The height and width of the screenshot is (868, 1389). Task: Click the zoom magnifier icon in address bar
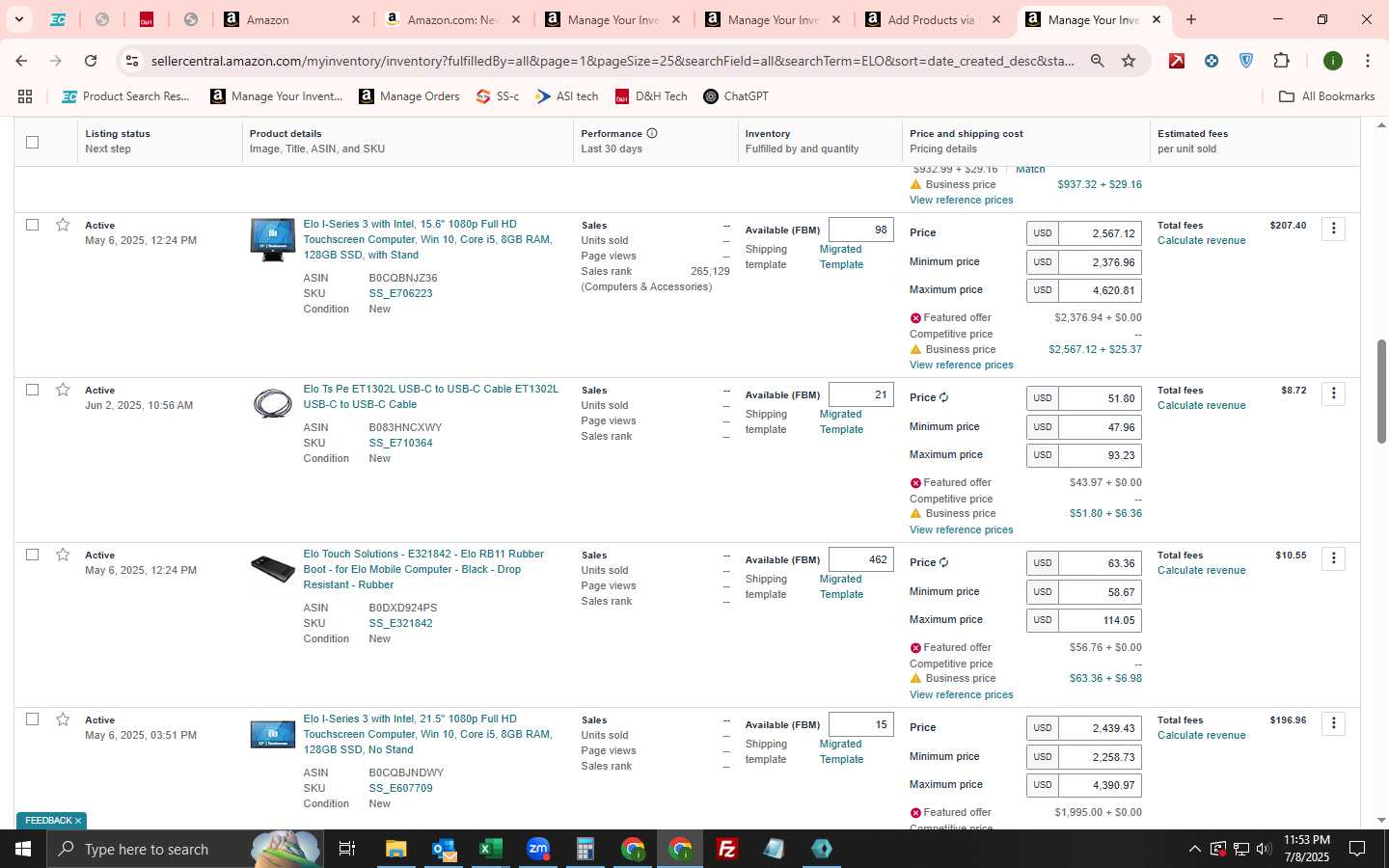click(1097, 61)
